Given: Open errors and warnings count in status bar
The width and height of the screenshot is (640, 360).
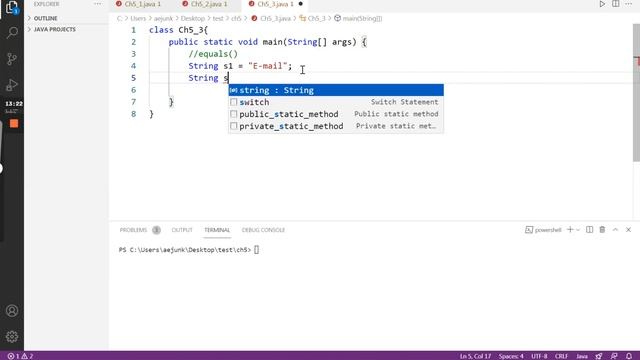Looking at the screenshot, I should pos(20,356).
